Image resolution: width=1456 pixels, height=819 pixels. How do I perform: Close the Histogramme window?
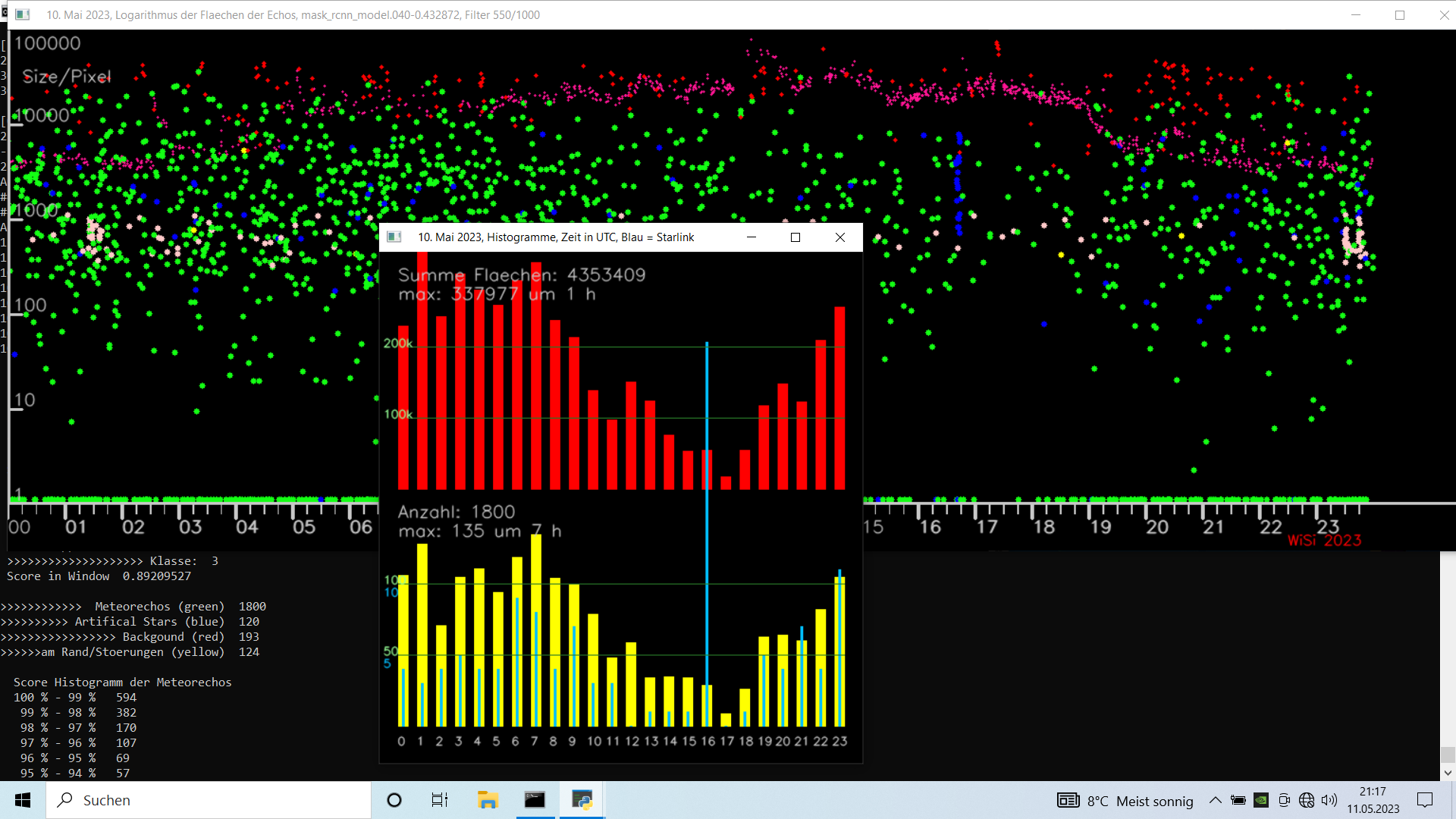point(840,237)
